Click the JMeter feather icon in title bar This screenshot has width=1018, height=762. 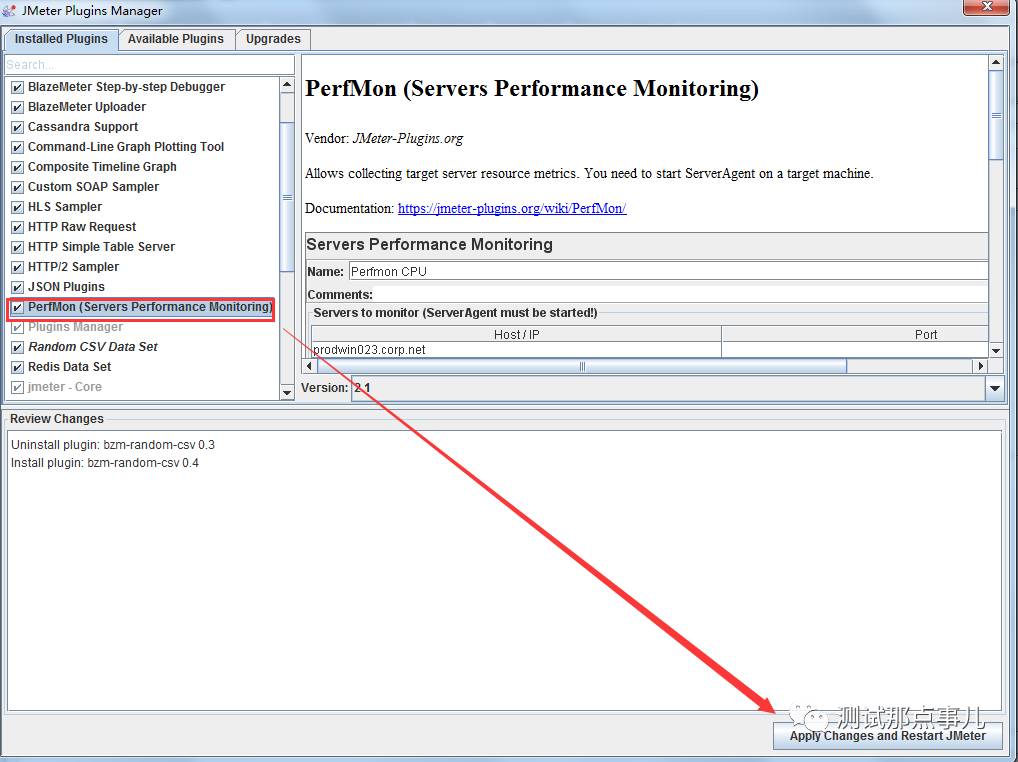pyautogui.click(x=9, y=10)
